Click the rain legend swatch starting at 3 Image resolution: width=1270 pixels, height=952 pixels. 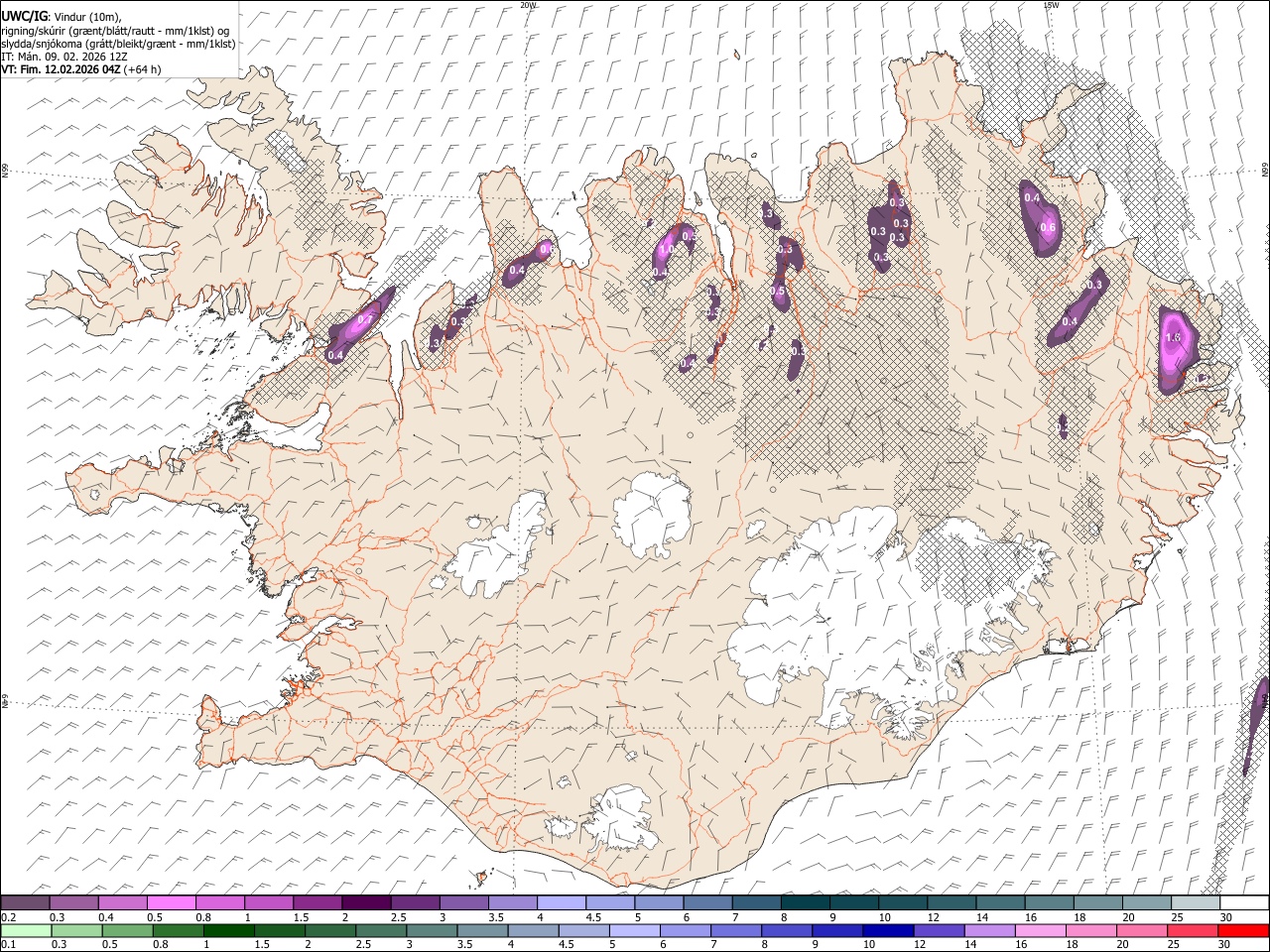pyautogui.click(x=432, y=931)
